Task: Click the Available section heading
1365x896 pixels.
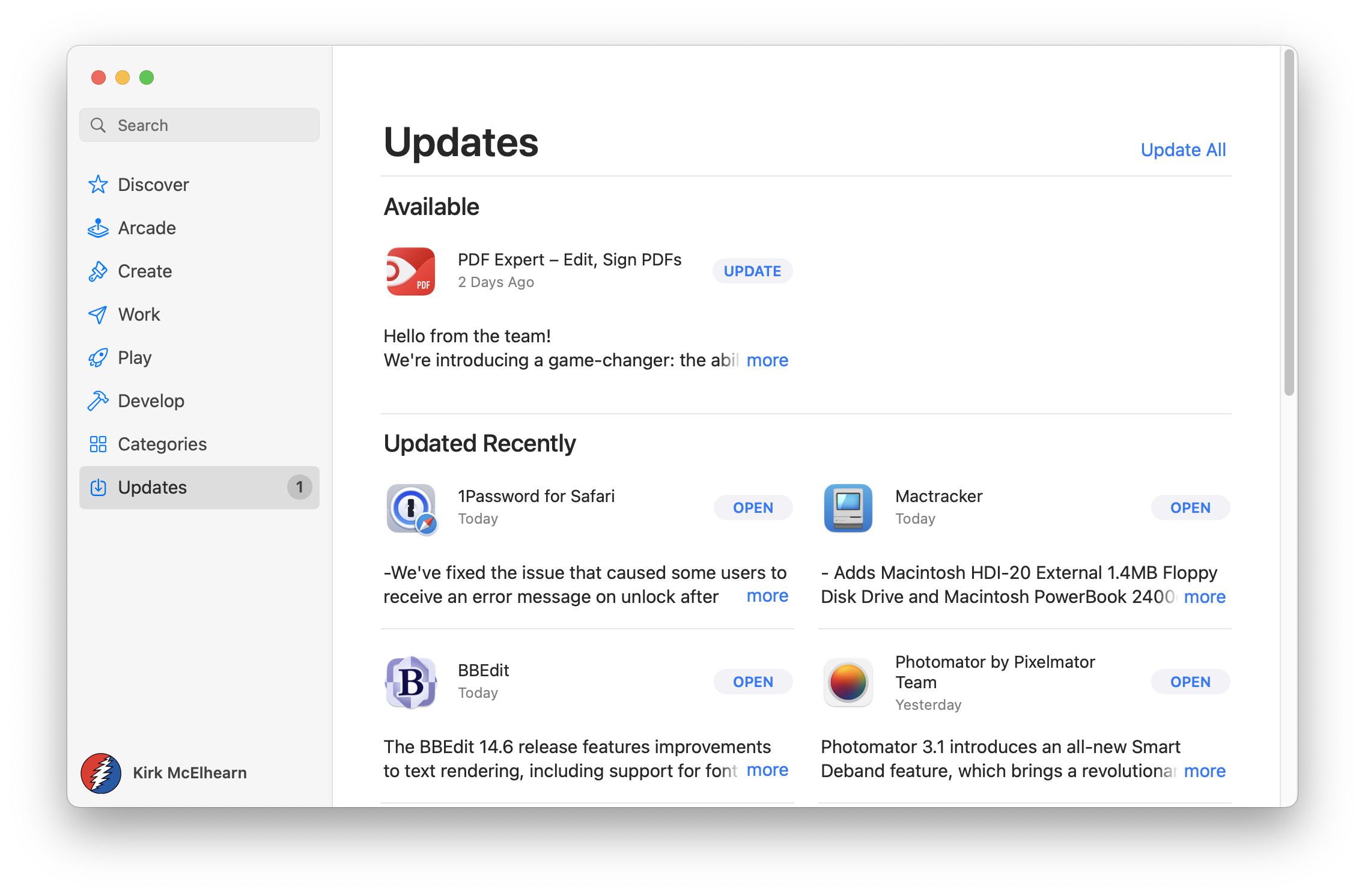Action: click(x=431, y=207)
